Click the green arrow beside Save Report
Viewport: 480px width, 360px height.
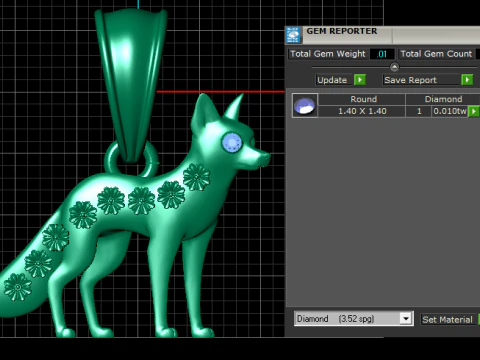point(467,80)
